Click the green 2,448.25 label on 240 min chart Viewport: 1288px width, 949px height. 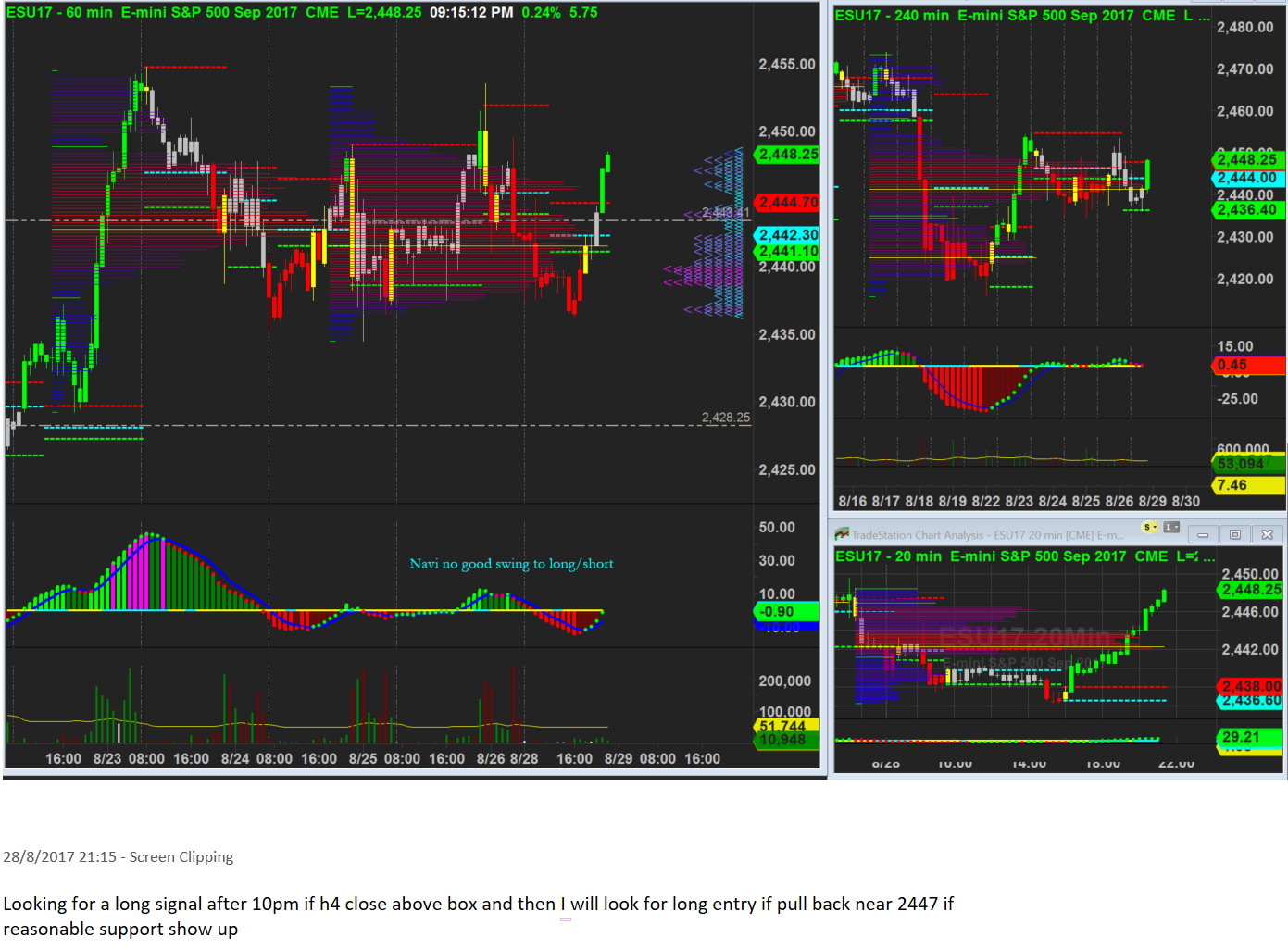1247,160
